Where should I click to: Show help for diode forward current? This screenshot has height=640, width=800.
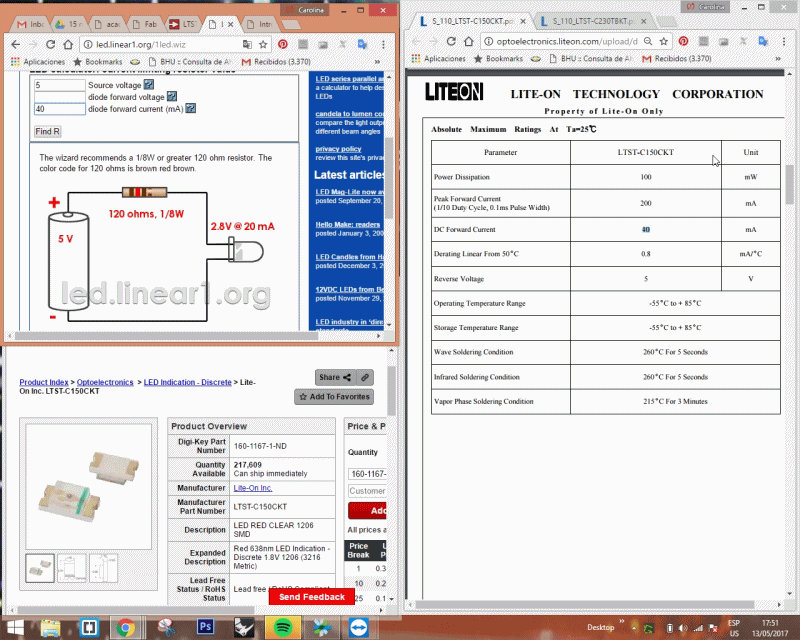pyautogui.click(x=191, y=108)
